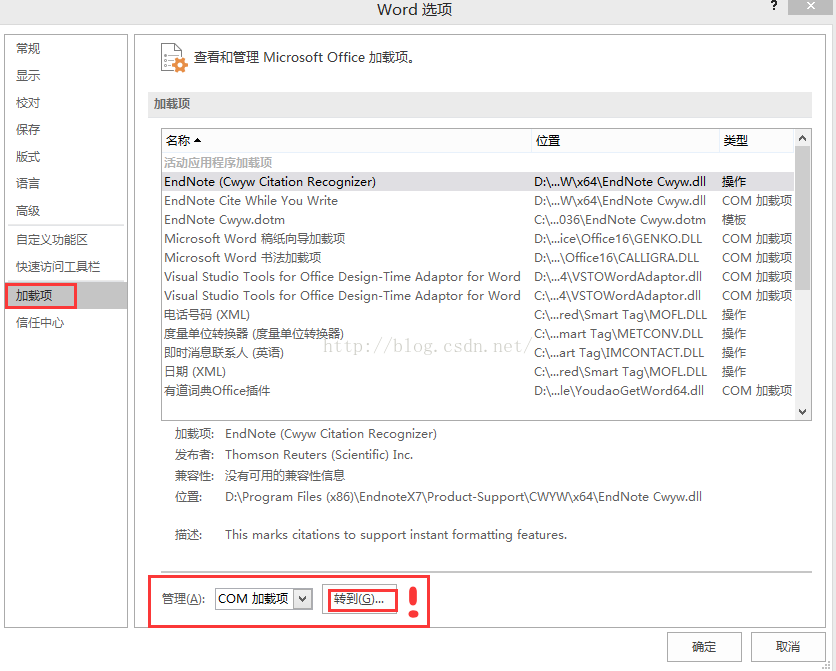Click the METCONV.DLL location cell
This screenshot has width=836, height=671.
(618, 334)
